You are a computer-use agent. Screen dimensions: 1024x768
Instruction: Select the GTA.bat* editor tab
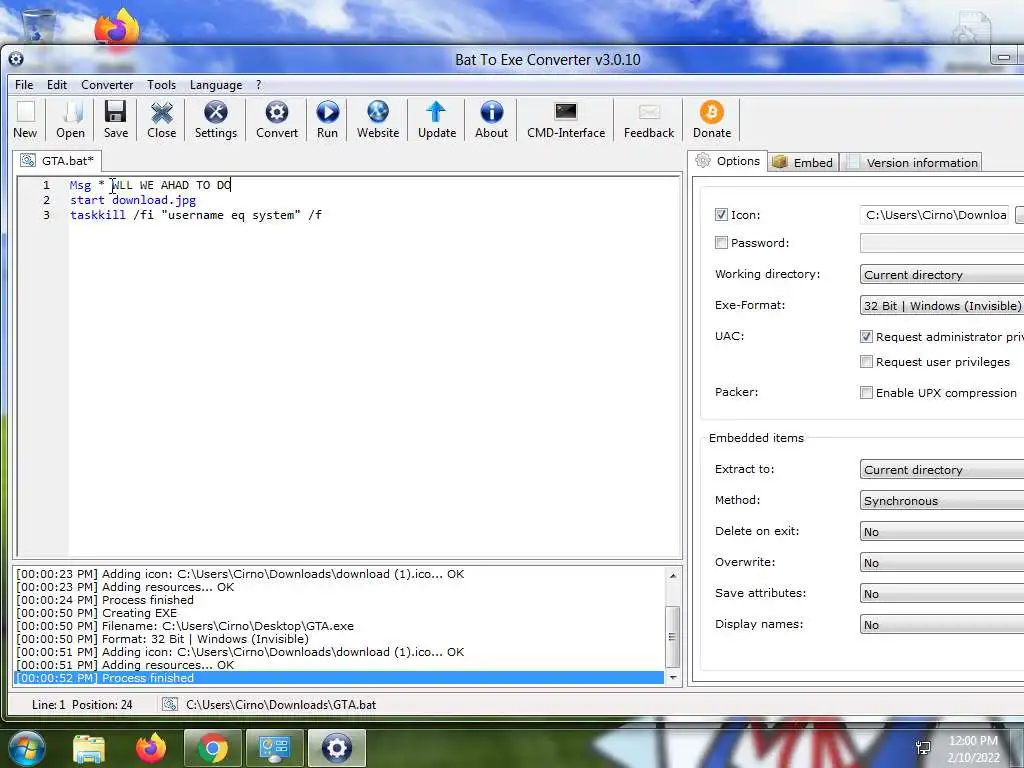point(57,161)
